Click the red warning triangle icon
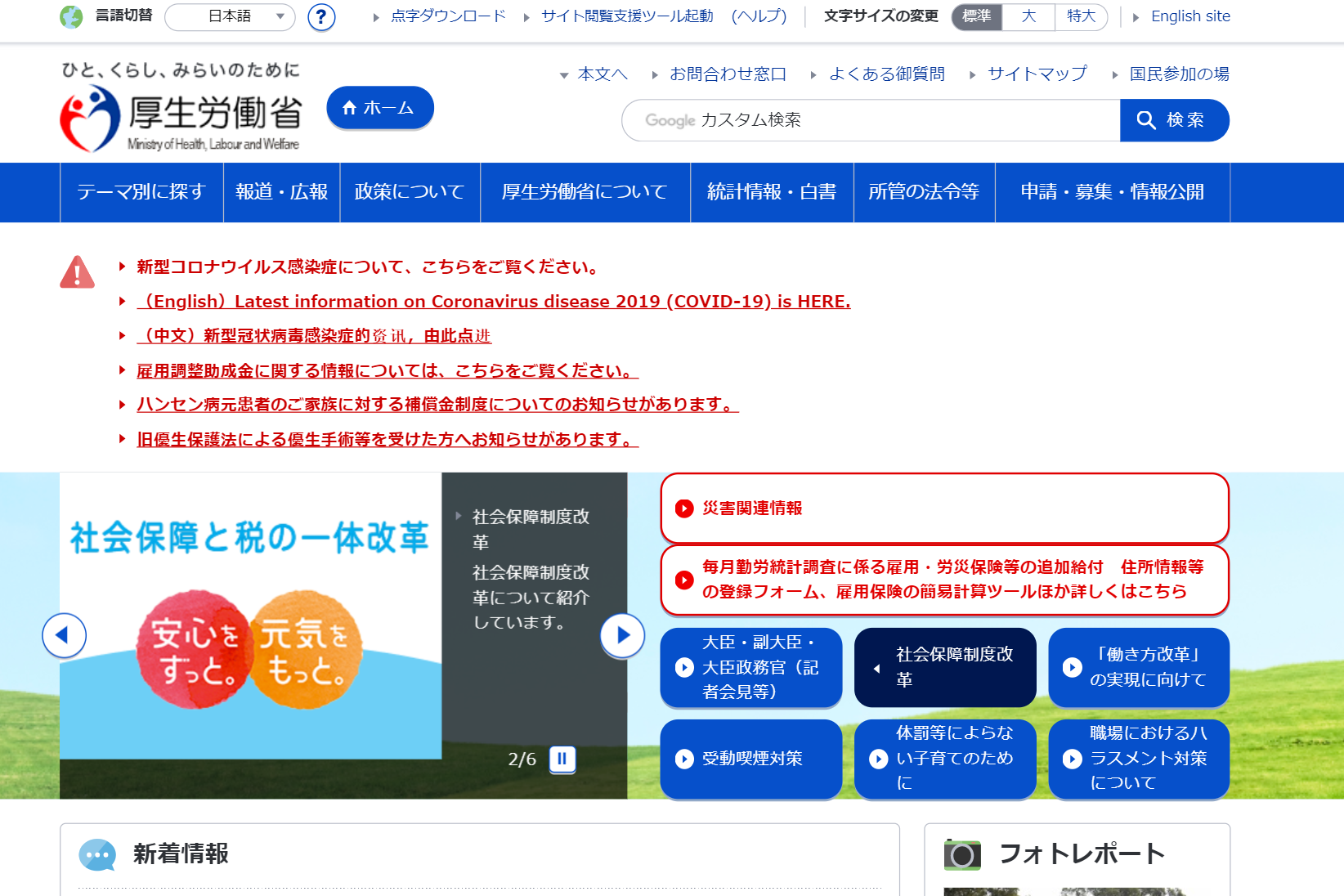Viewport: 1344px width, 896px height. 76,272
